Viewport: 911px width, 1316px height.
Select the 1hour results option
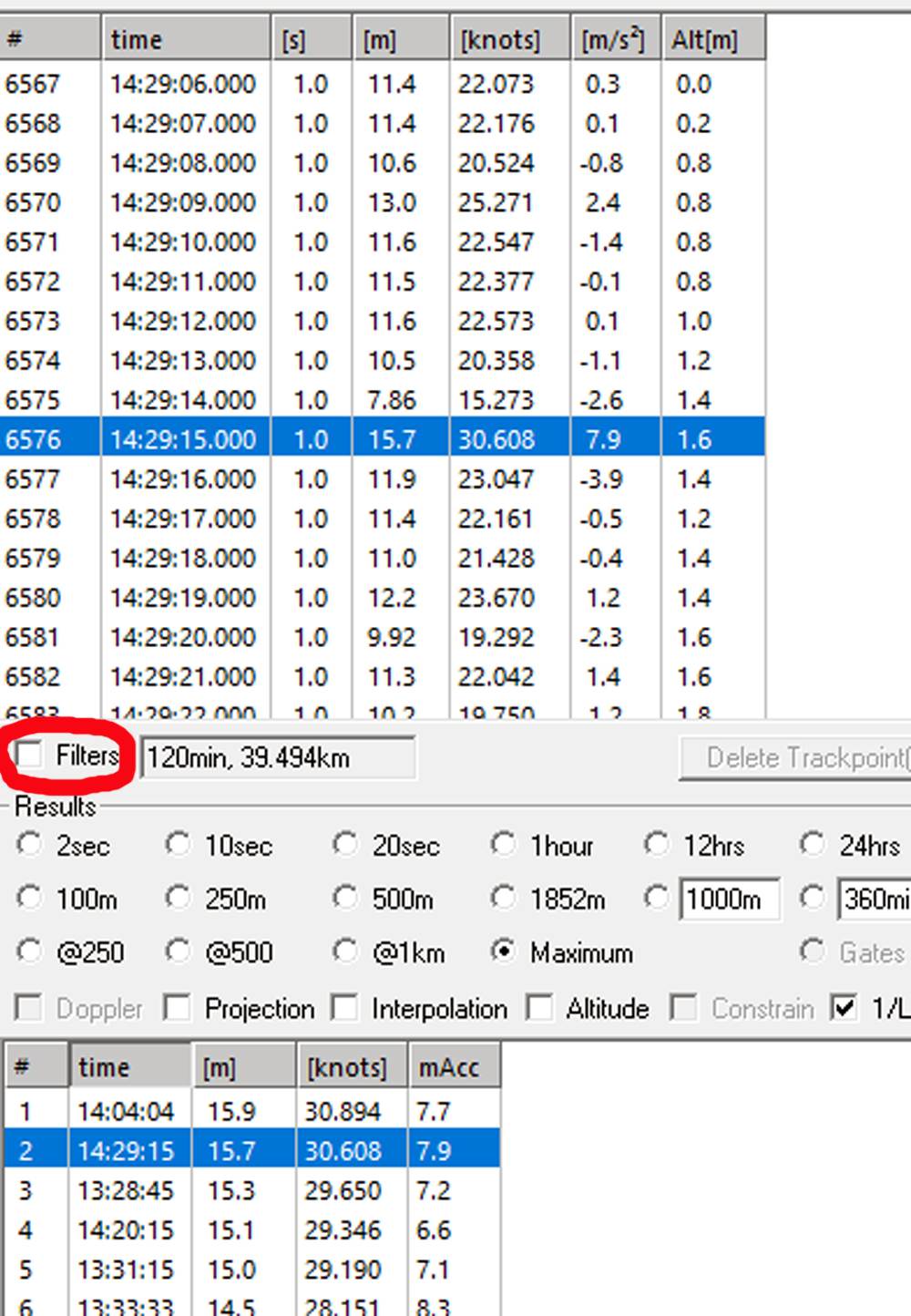point(505,845)
